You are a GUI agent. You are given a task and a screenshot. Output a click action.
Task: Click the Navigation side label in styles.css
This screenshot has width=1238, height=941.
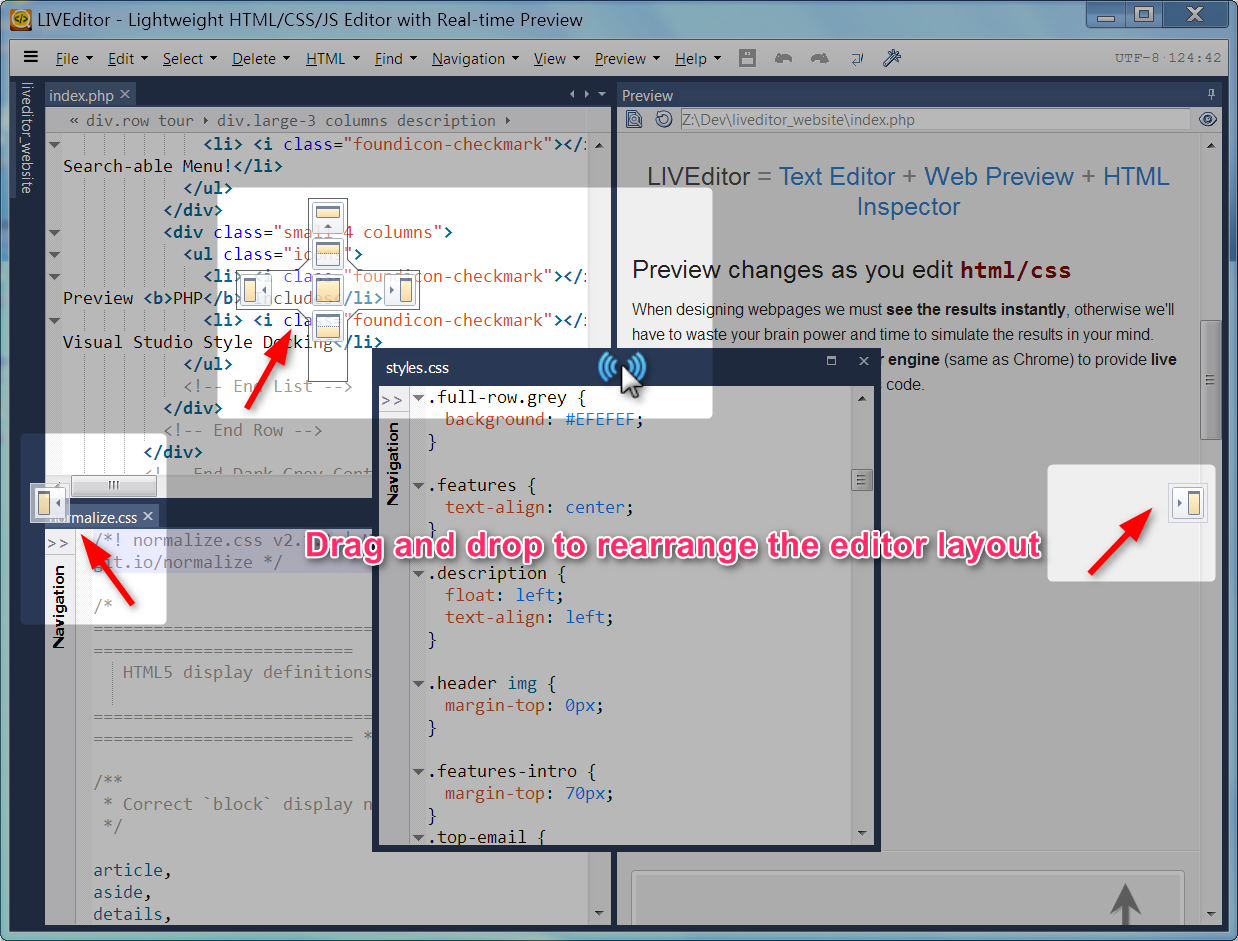[393, 463]
